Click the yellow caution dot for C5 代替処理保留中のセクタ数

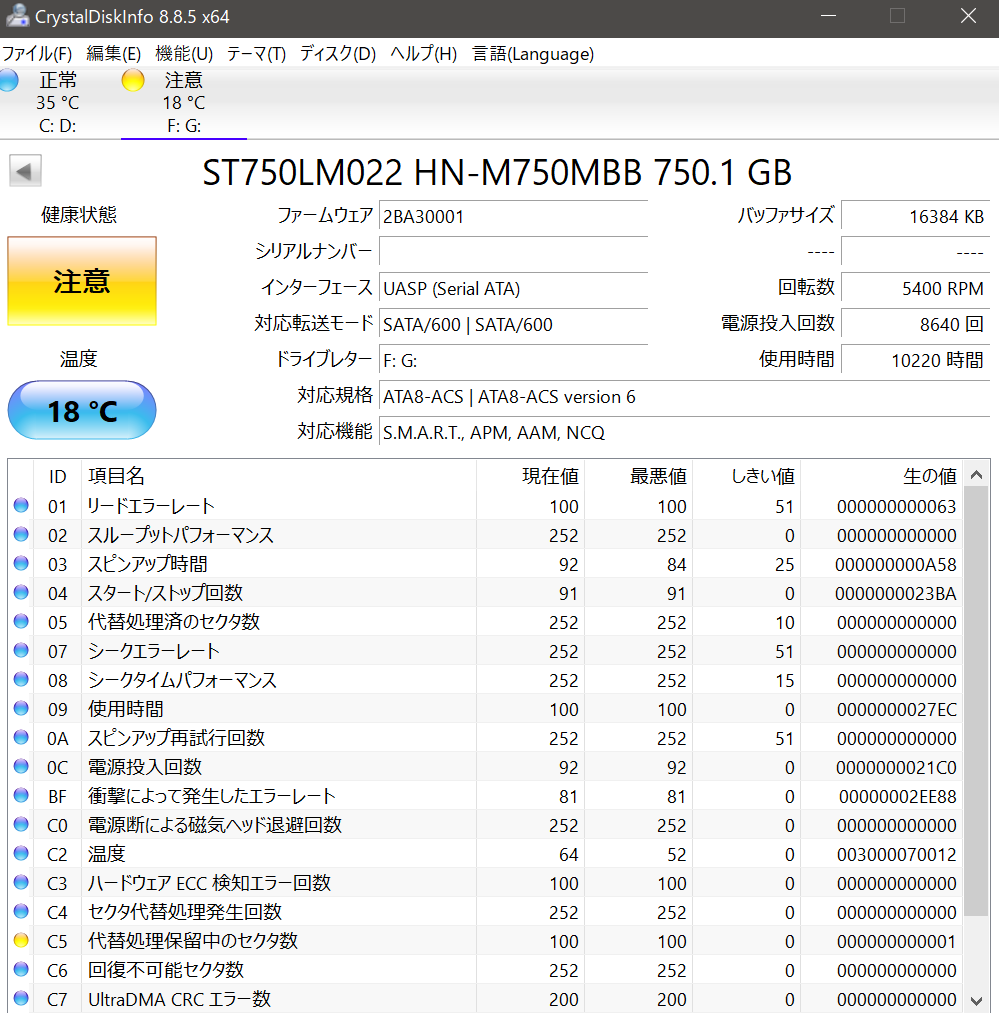tap(21, 940)
